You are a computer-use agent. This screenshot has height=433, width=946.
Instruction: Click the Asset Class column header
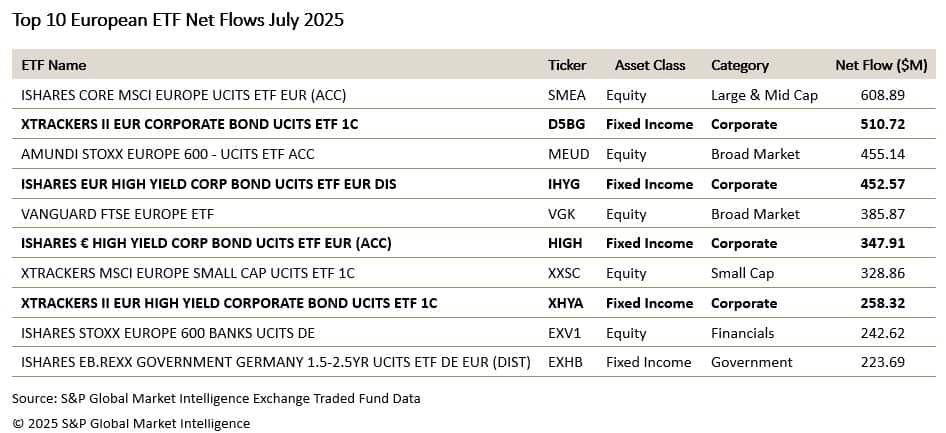pos(650,65)
